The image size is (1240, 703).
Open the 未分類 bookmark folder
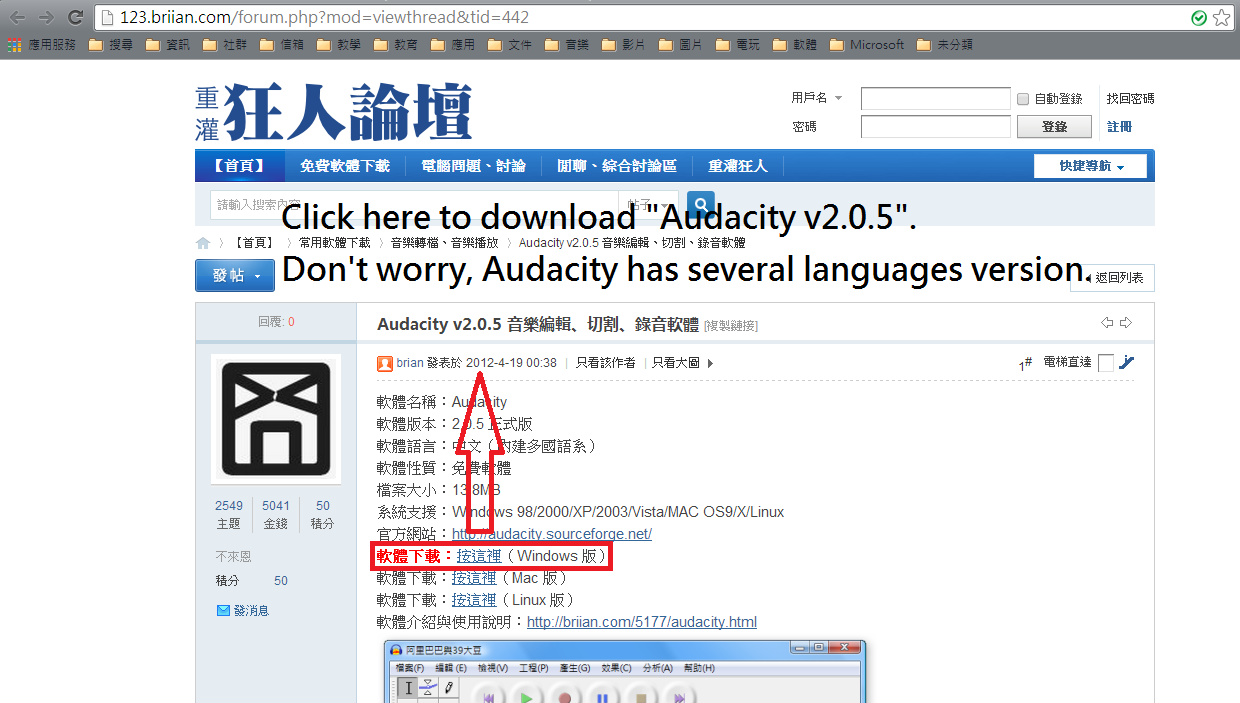pyautogui.click(x=944, y=45)
